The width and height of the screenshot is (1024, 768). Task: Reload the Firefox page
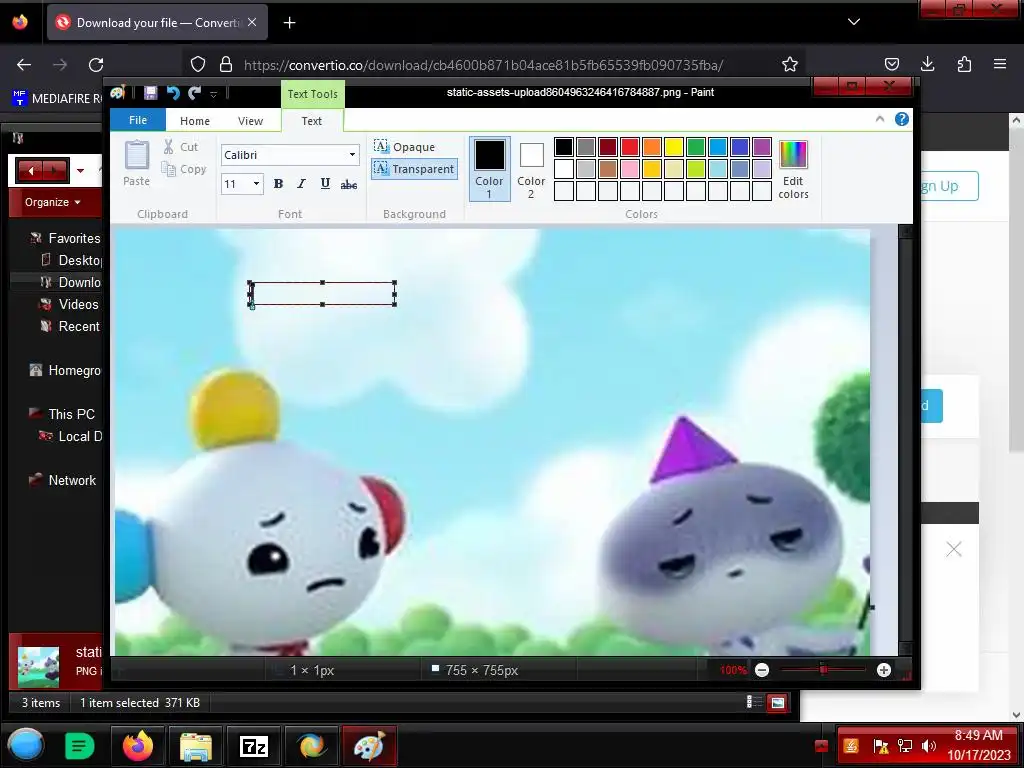(96, 64)
